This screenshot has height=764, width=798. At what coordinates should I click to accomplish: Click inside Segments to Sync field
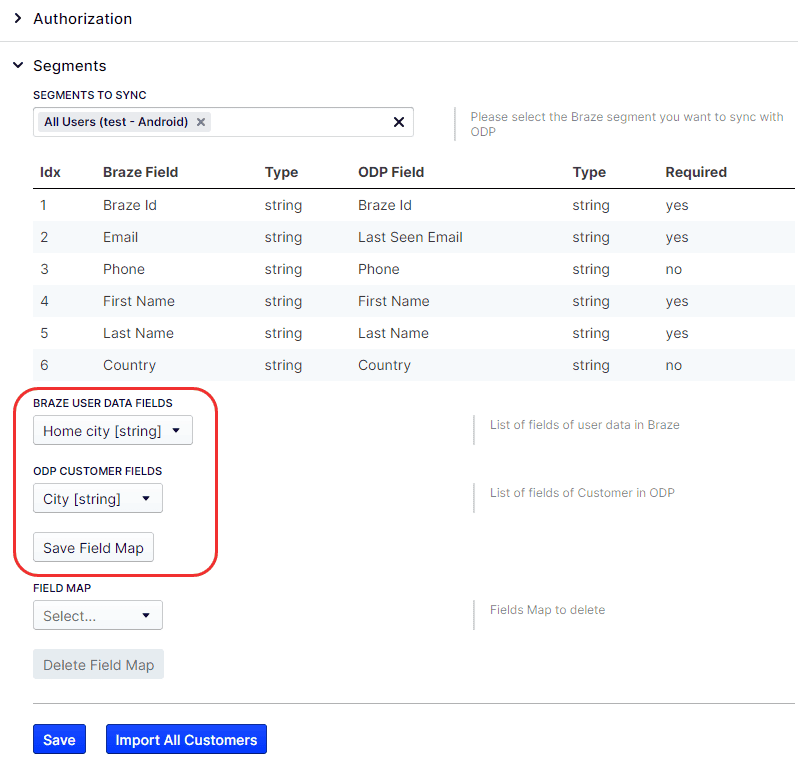coord(300,122)
